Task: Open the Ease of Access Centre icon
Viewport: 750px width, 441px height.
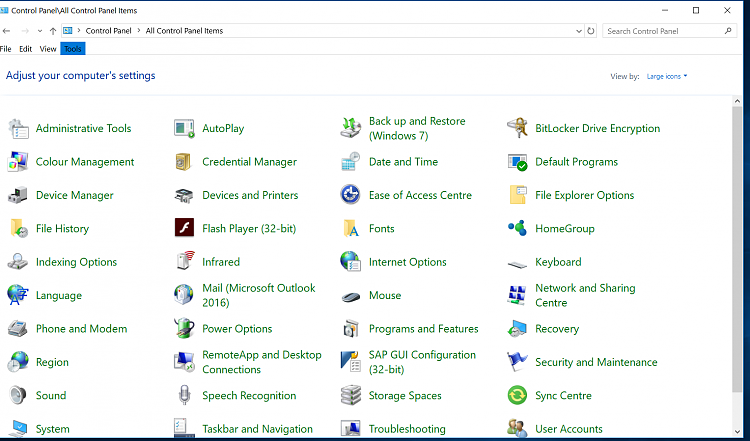Action: click(350, 195)
